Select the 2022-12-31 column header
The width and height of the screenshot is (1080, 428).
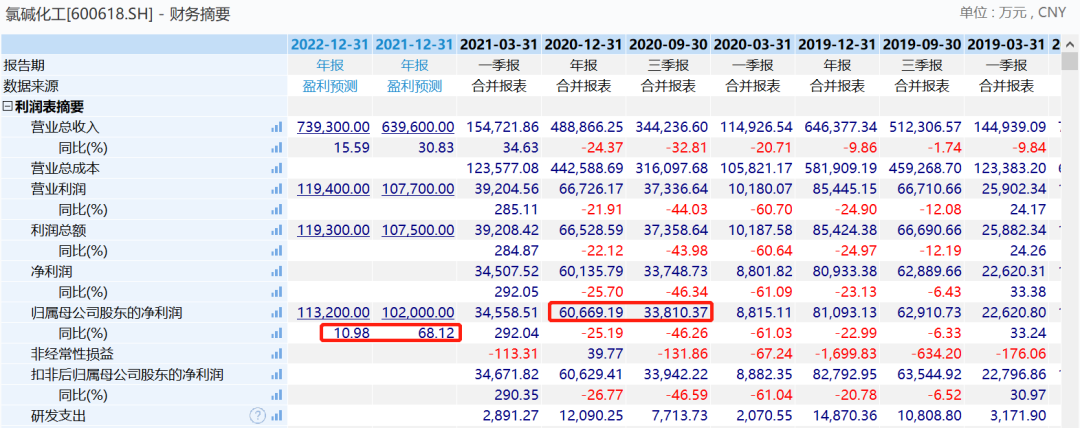click(x=330, y=45)
